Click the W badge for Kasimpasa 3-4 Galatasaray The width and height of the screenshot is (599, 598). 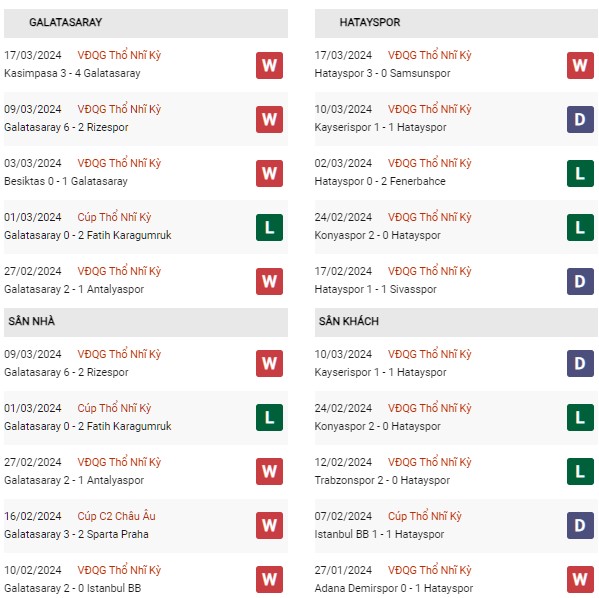point(269,65)
